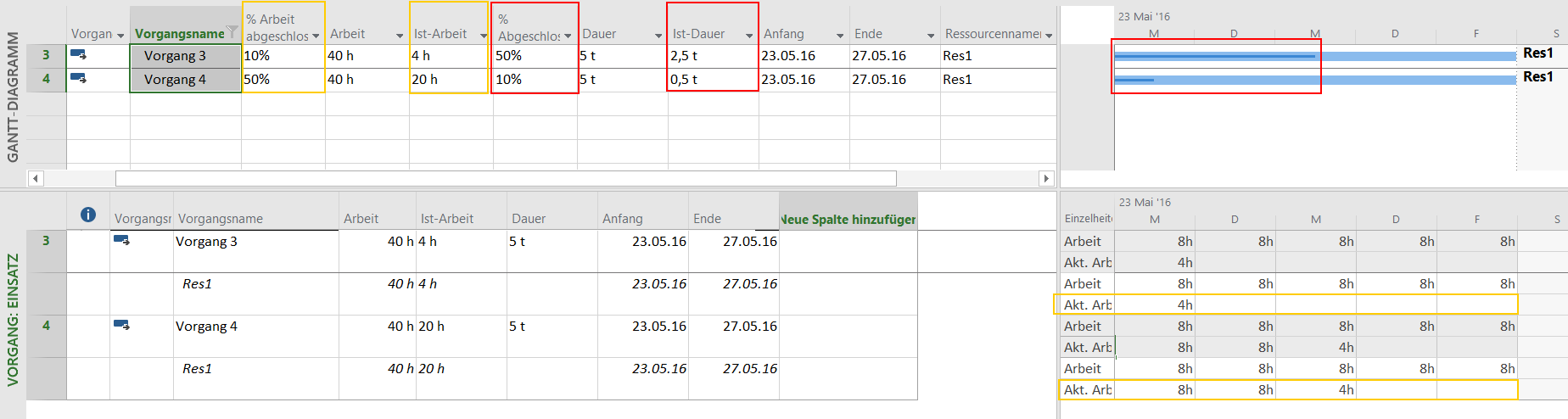Click the right scroll arrow of the Gantt table scrollbar

[1045, 178]
